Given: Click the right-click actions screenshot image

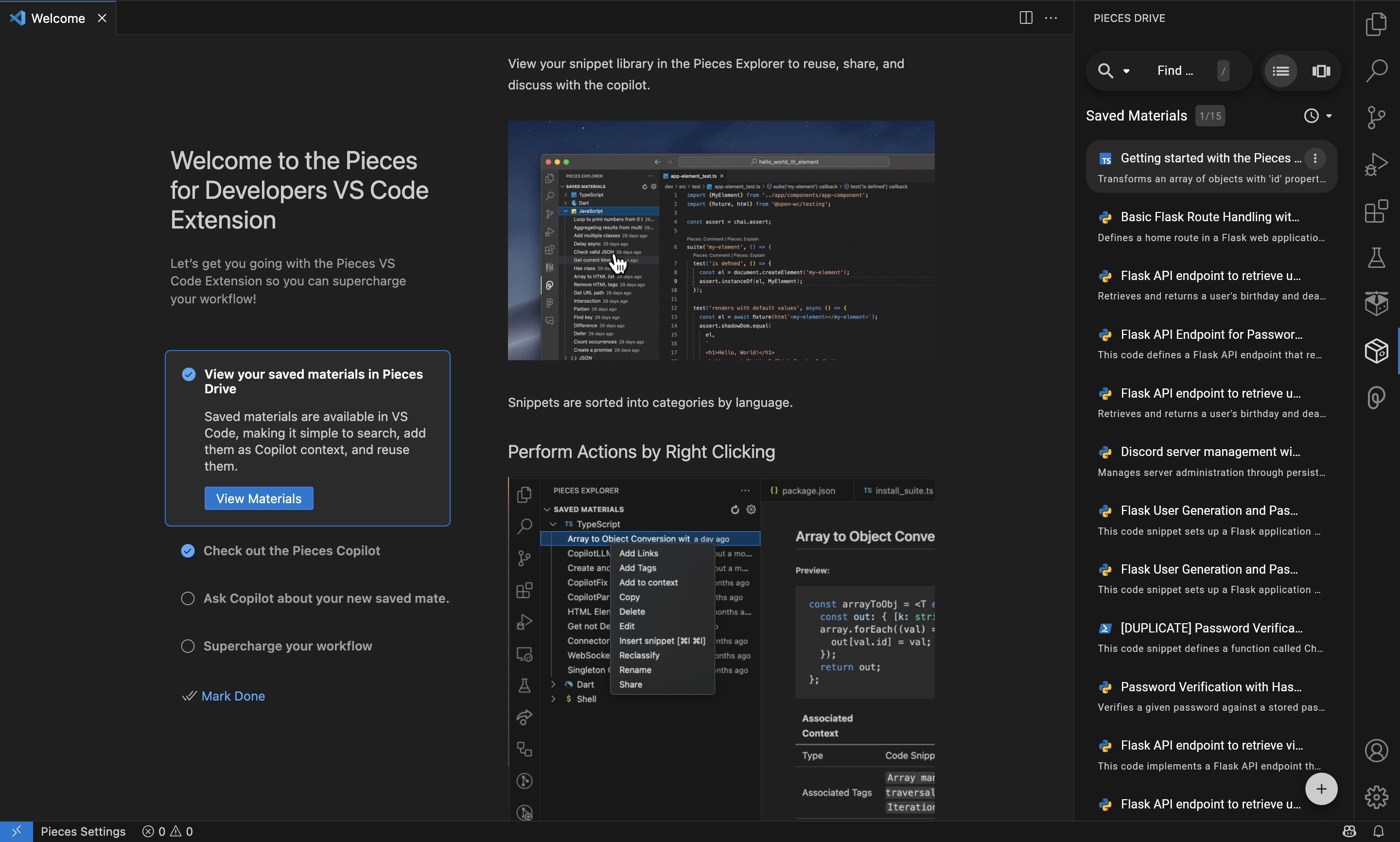Looking at the screenshot, I should (721, 649).
